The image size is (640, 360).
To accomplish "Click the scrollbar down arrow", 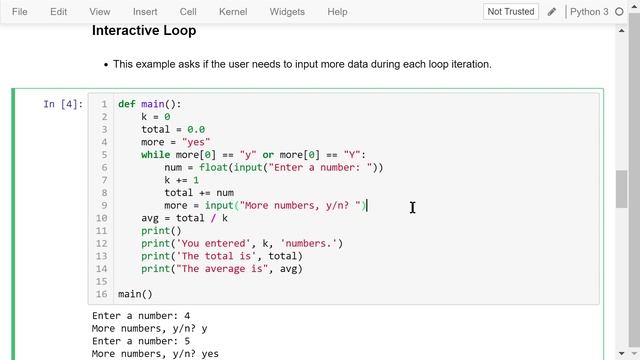I will tap(621, 353).
